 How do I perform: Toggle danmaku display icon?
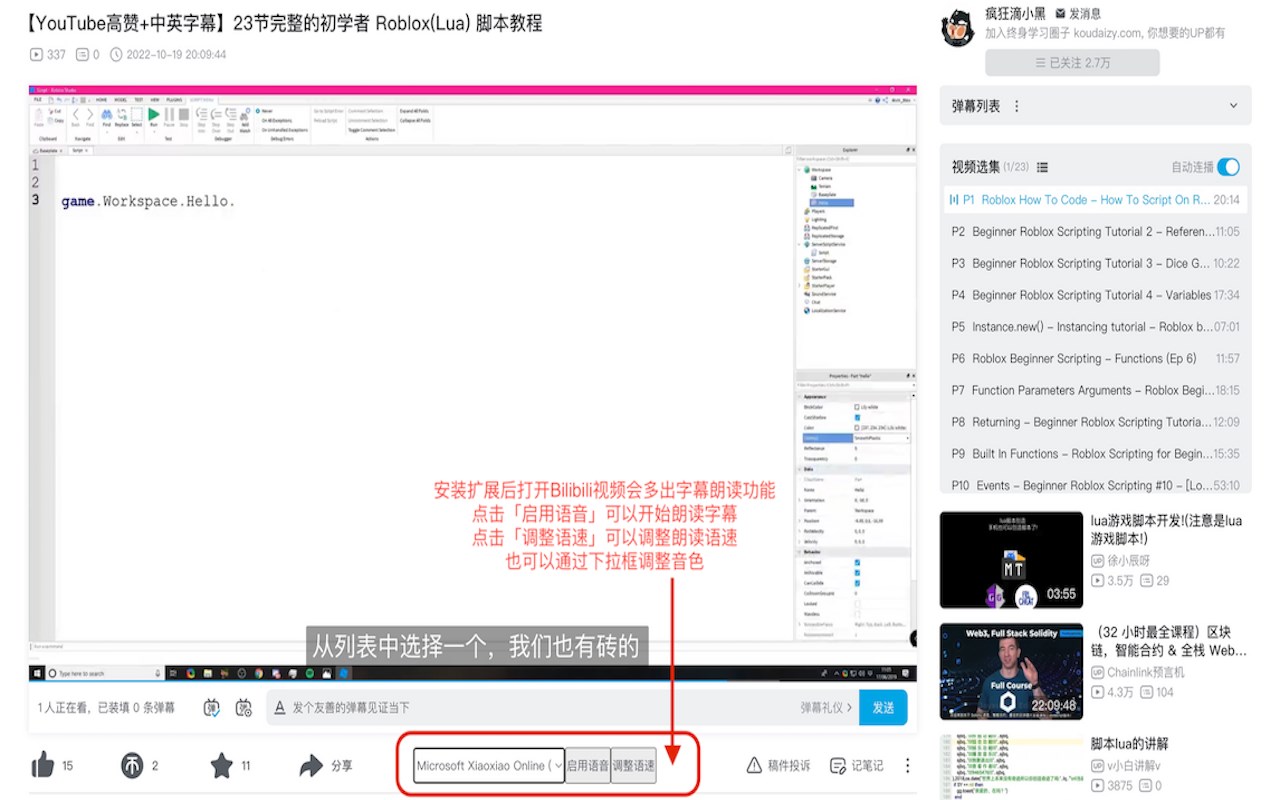point(212,707)
